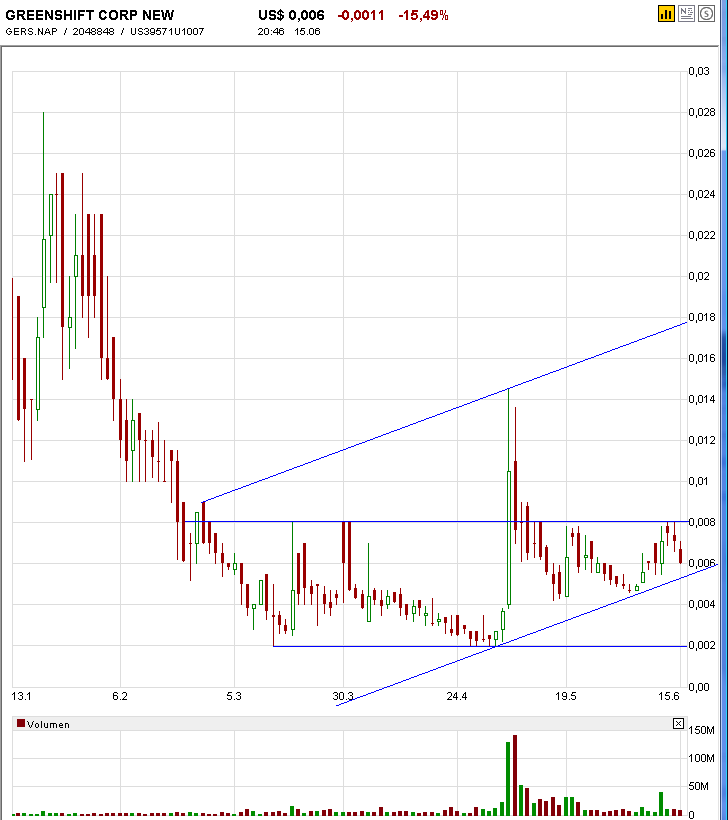The image size is (728, 820).
Task: Click the US$ 0,006 price value
Action: coord(291,15)
